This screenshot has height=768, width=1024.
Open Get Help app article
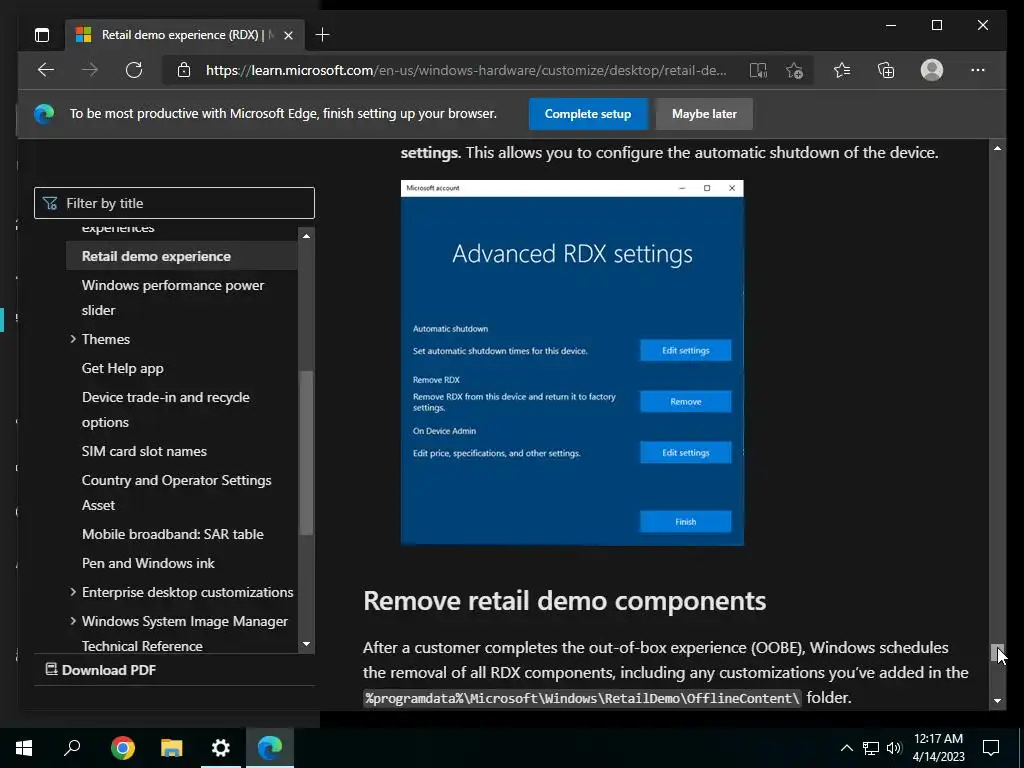(122, 368)
